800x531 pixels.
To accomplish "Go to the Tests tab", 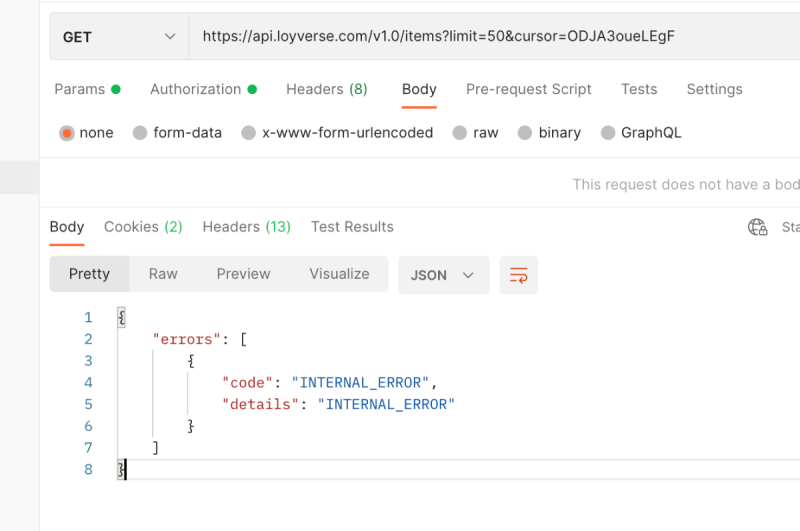I will click(639, 89).
